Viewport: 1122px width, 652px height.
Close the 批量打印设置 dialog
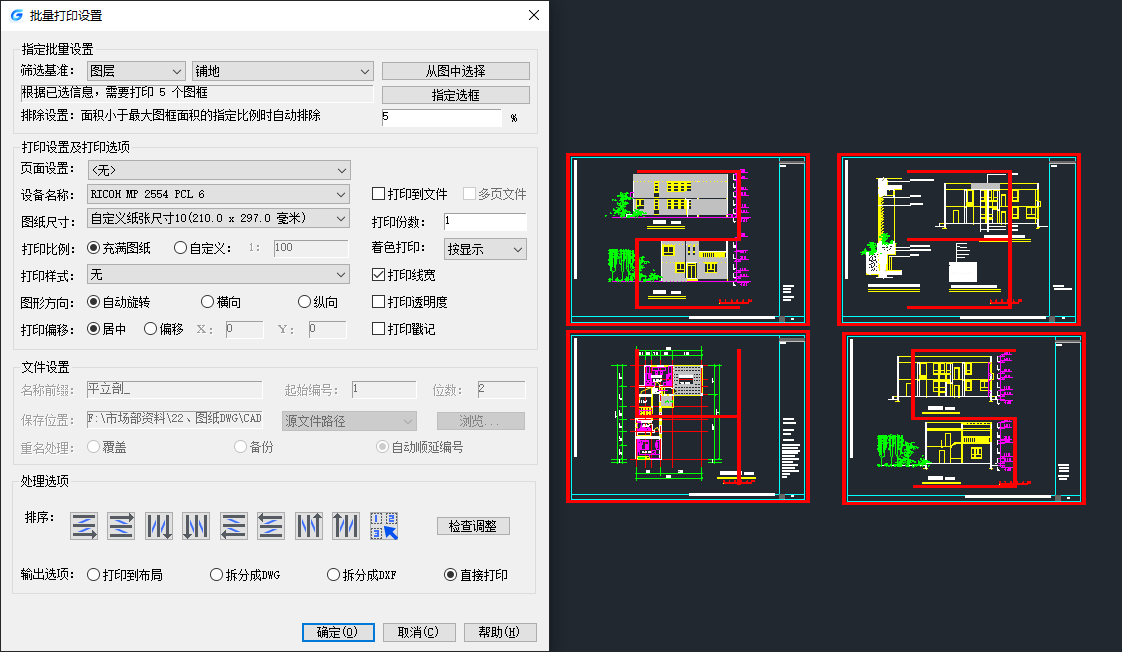pos(534,15)
